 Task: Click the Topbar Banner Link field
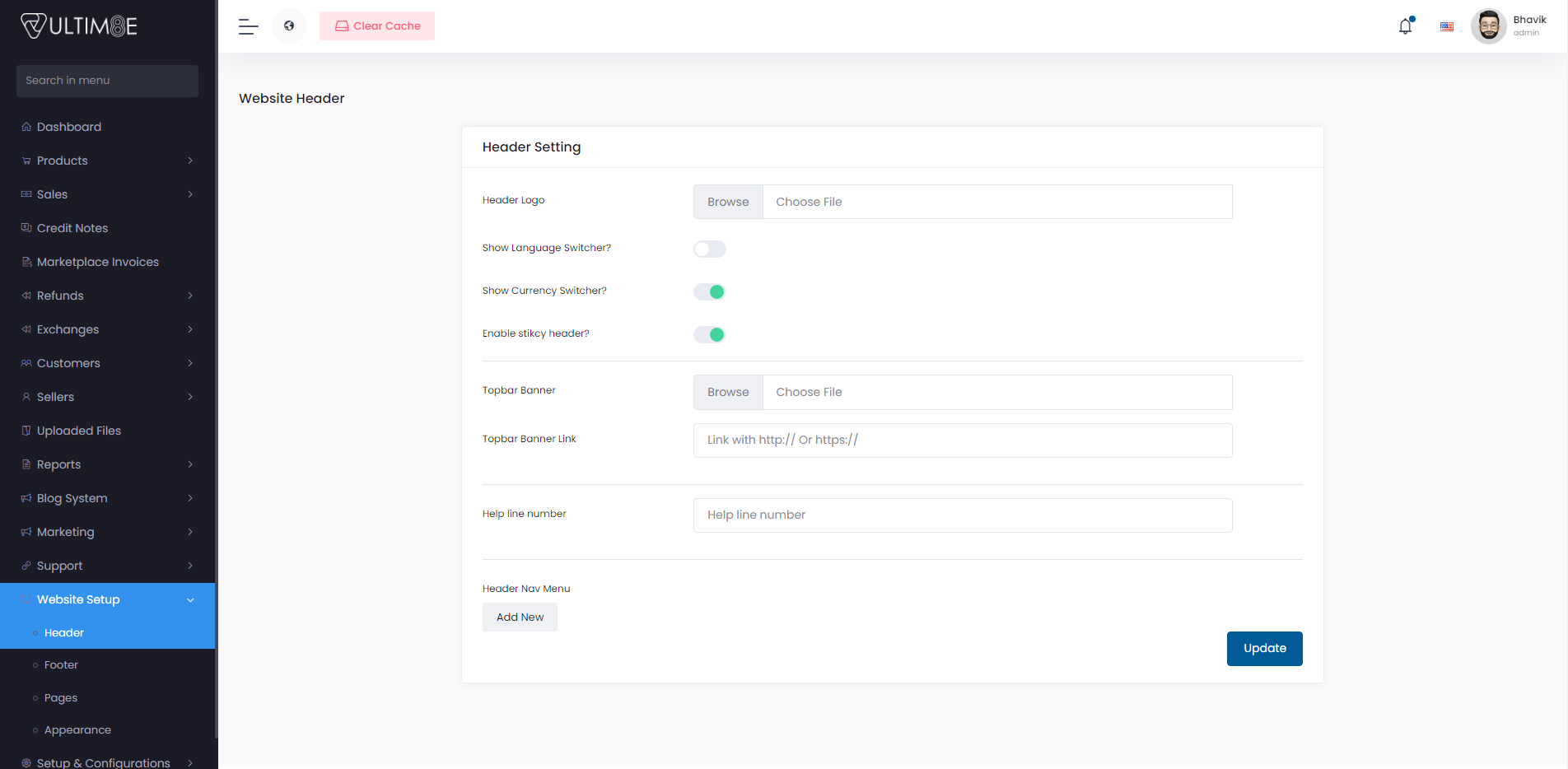click(962, 440)
